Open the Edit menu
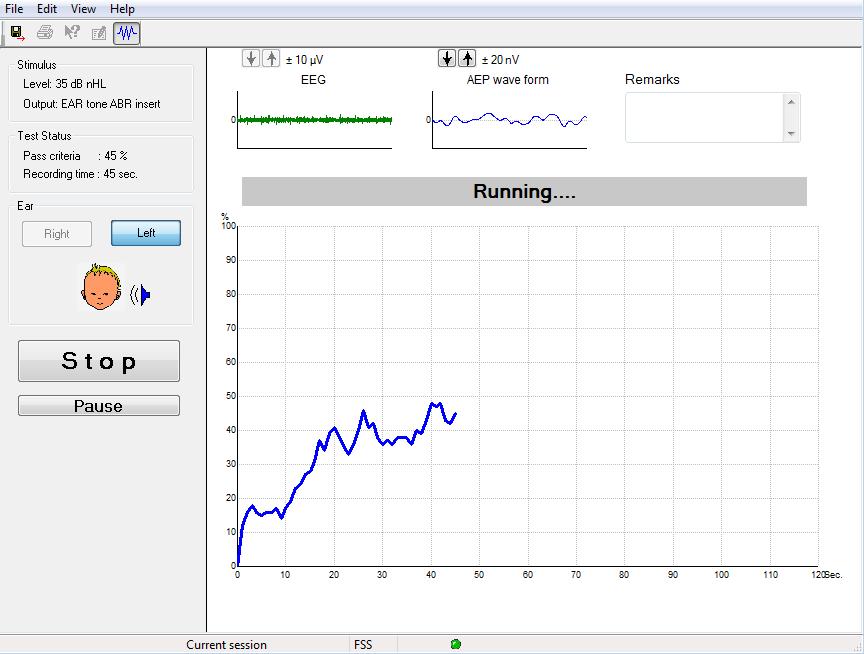Image resolution: width=864 pixels, height=654 pixels. 47,9
